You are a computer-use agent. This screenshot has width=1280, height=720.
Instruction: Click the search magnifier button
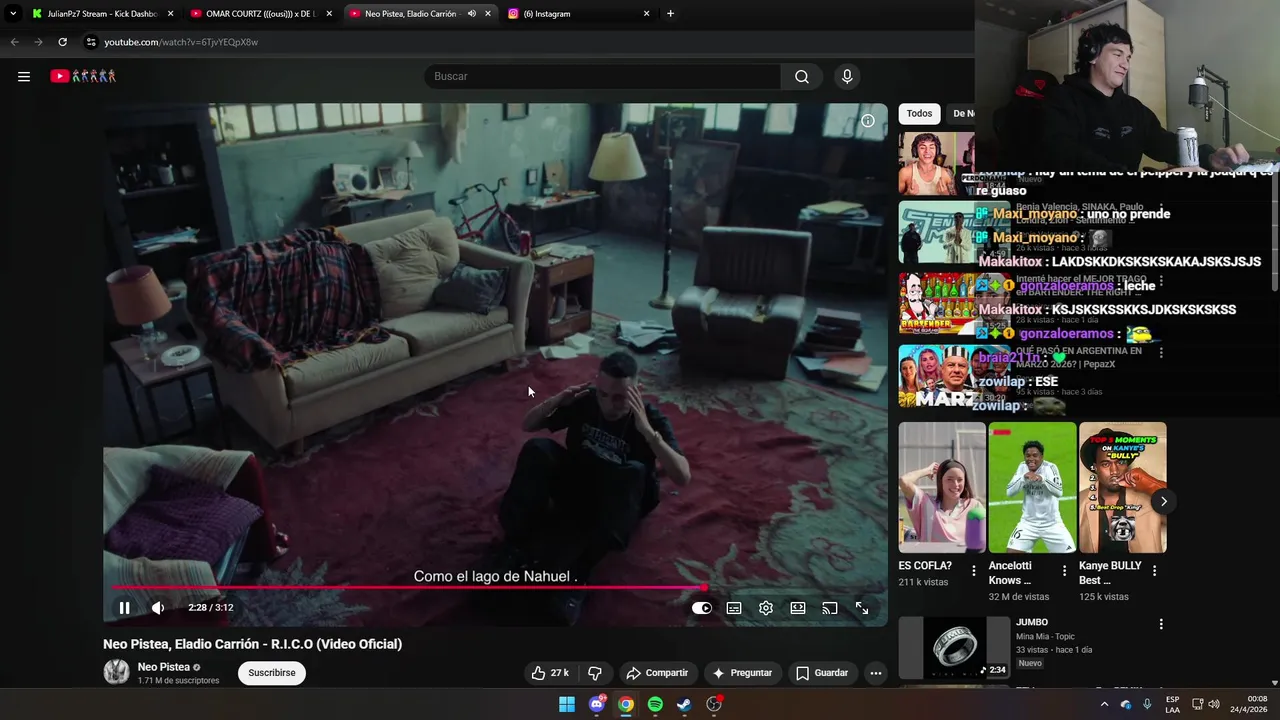pyautogui.click(x=802, y=76)
